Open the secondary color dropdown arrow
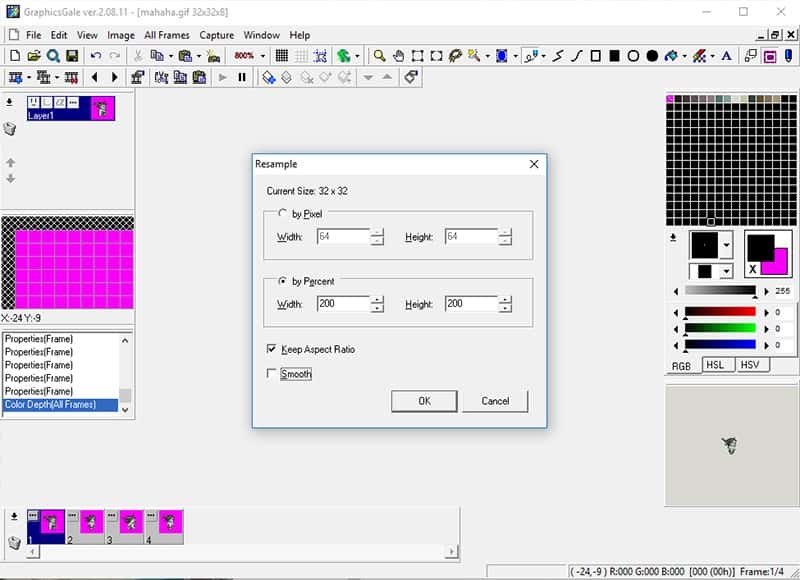This screenshot has height=580, width=800. (x=726, y=271)
